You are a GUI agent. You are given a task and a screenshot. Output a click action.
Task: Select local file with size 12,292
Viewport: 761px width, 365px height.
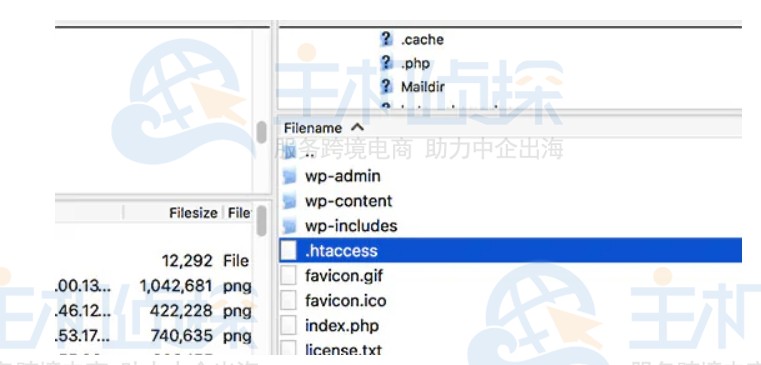[x=187, y=261]
